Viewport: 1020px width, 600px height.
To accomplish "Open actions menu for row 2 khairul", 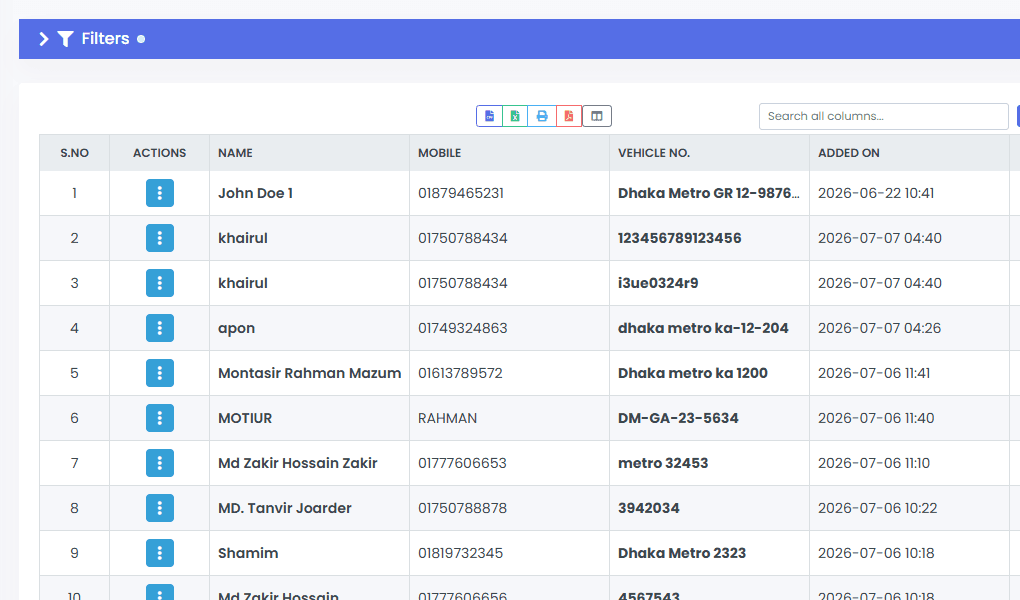I will 159,238.
